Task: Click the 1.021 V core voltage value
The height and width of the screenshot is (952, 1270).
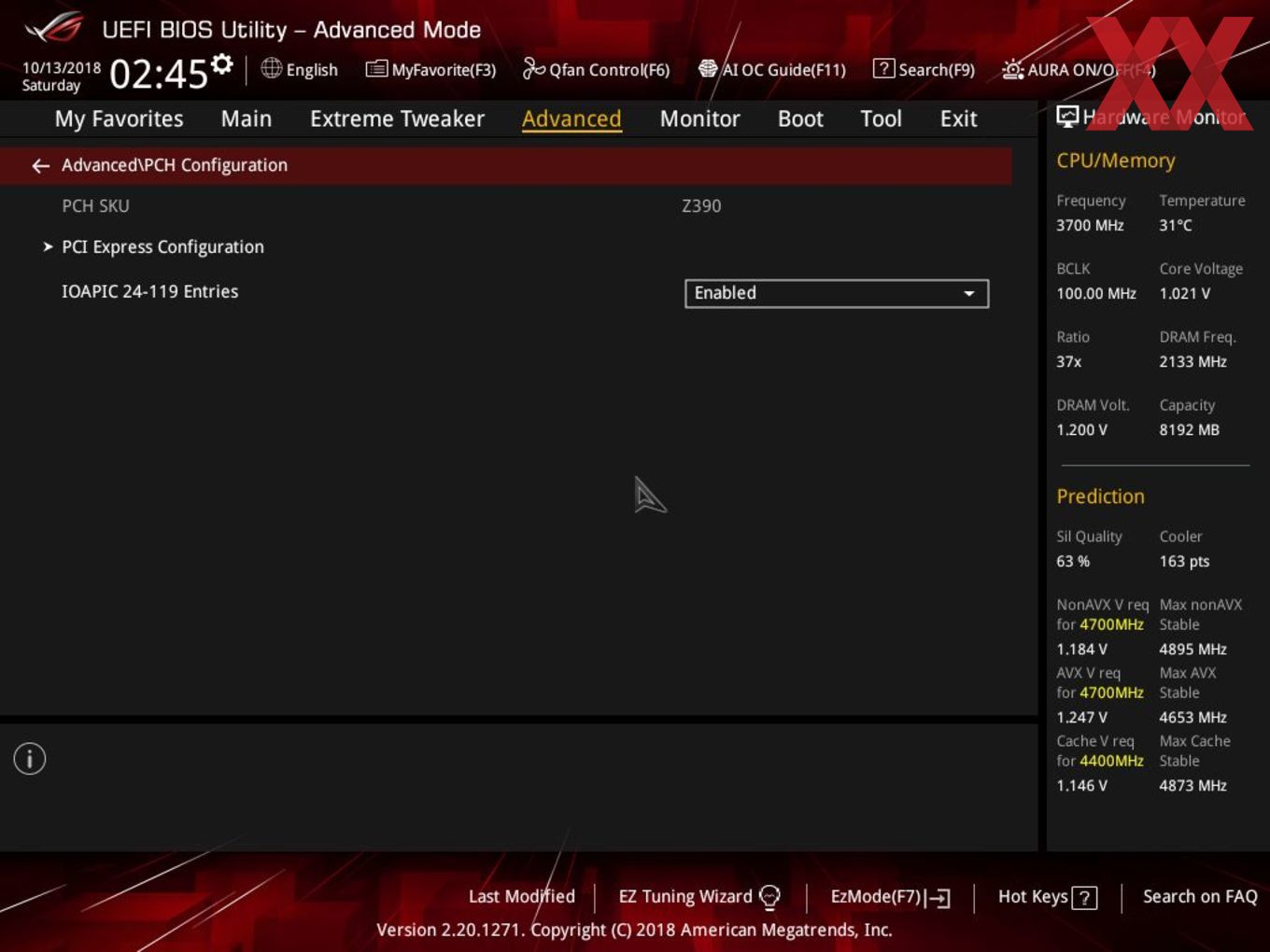Action: 1185,293
